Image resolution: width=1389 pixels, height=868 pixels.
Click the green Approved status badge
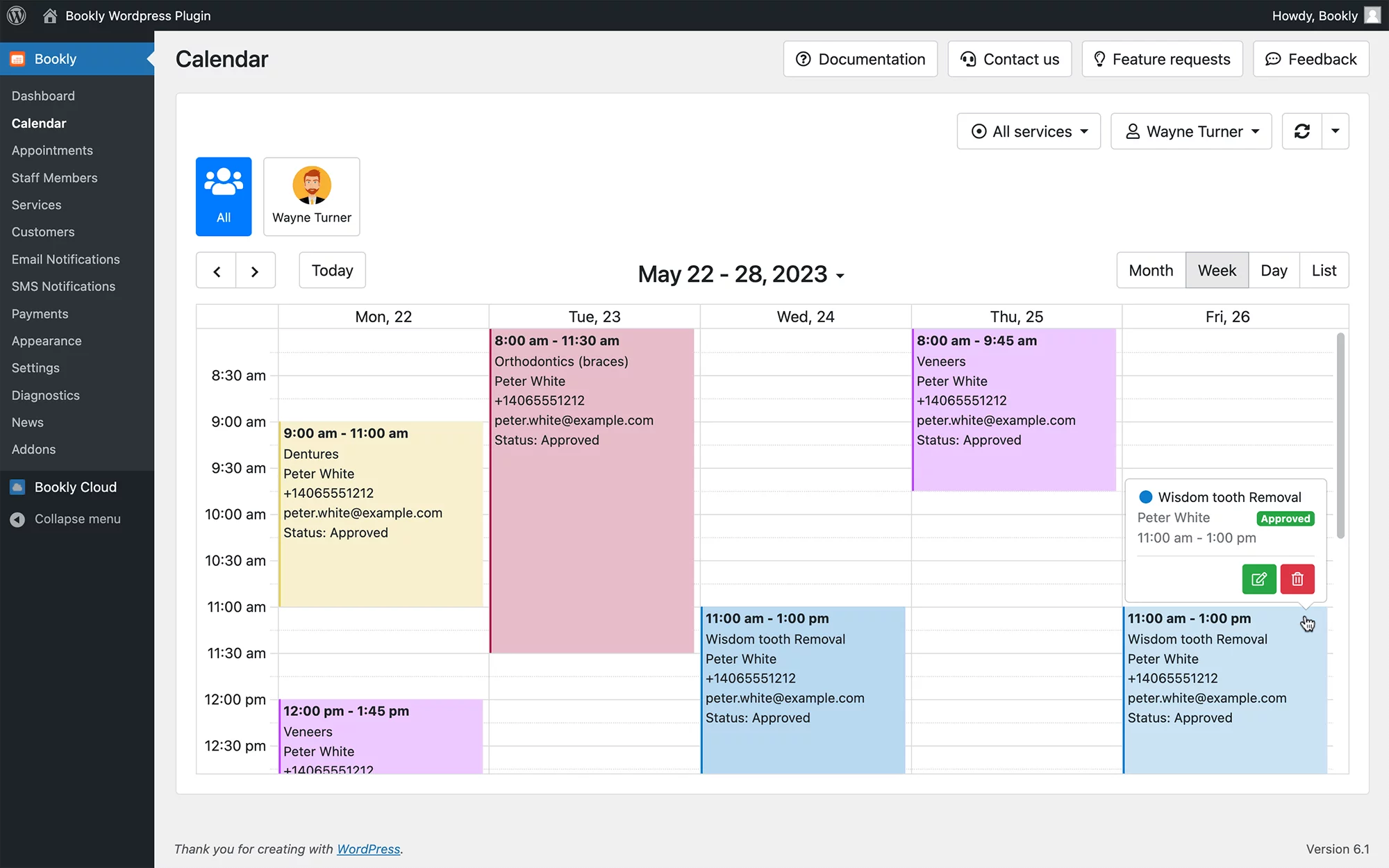click(1286, 519)
